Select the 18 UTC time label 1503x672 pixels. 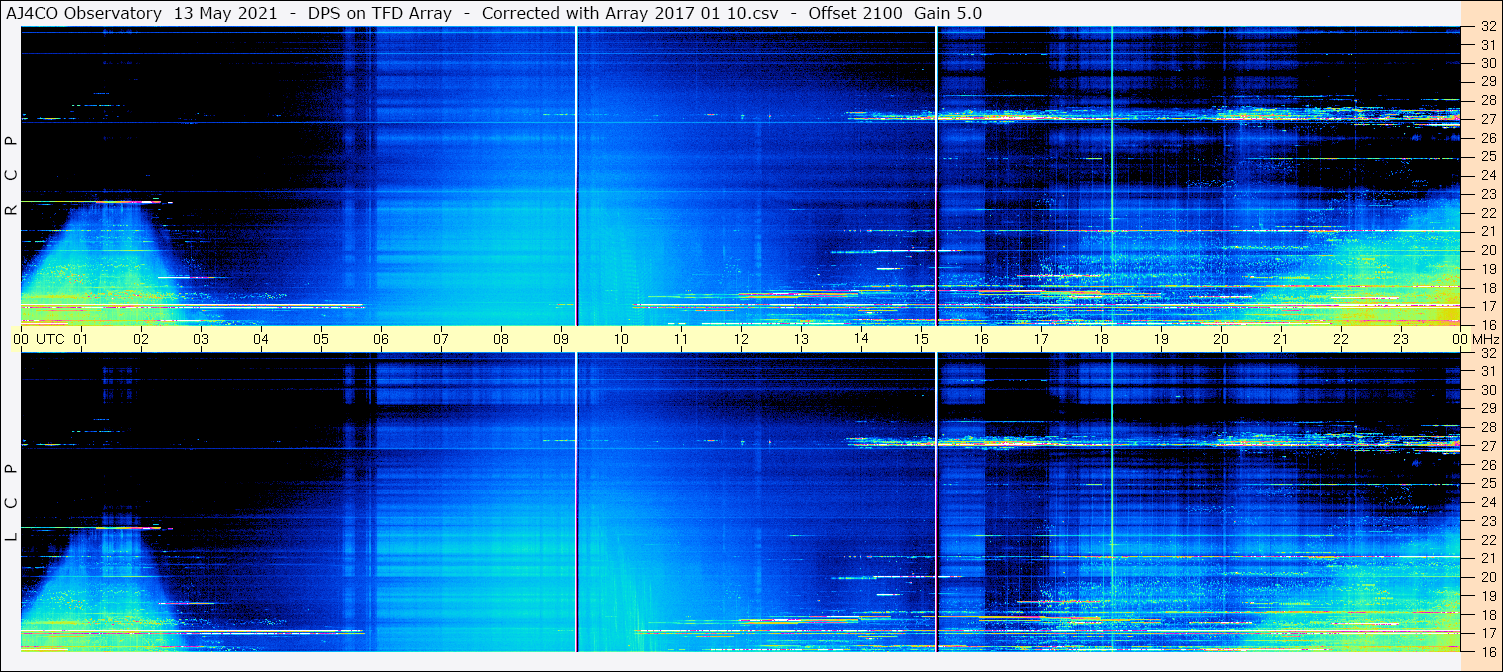pyautogui.click(x=1101, y=339)
